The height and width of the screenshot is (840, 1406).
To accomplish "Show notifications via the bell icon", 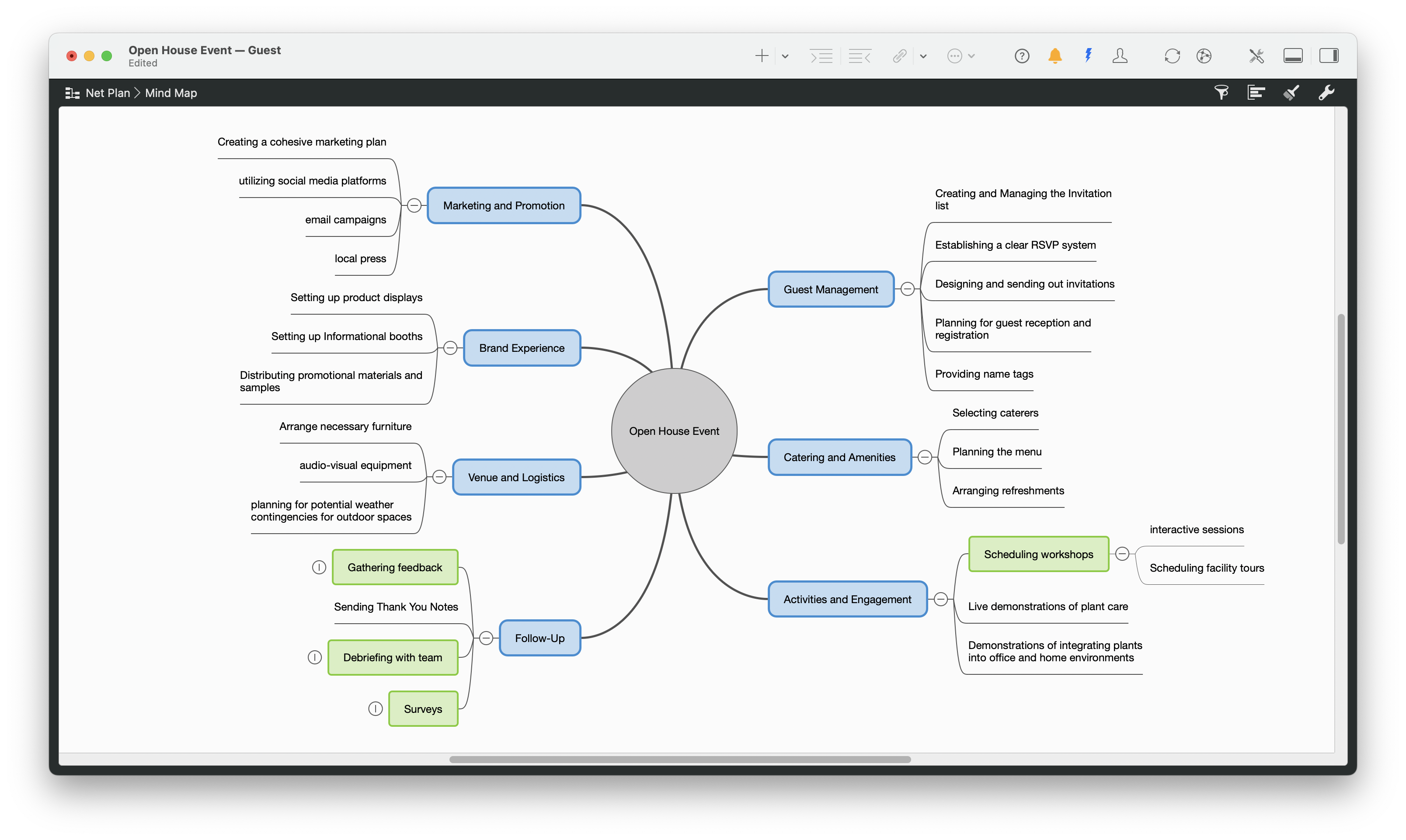I will (x=1054, y=56).
